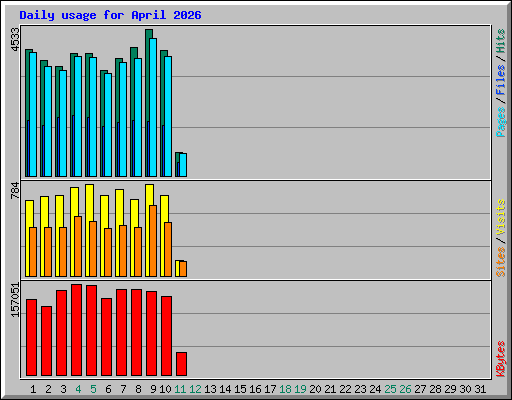The width and height of the screenshot is (512, 400).
Task: Click the 'KBytes' legend label
Action: [x=500, y=359]
